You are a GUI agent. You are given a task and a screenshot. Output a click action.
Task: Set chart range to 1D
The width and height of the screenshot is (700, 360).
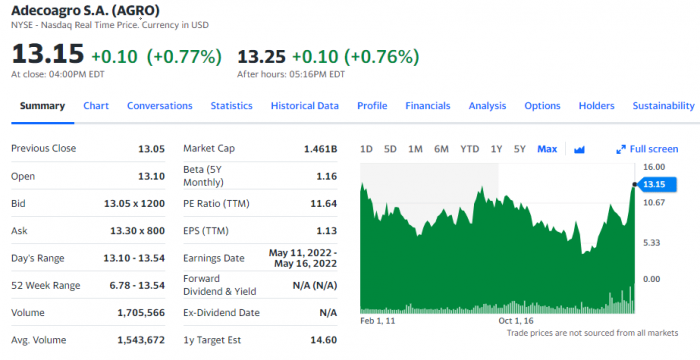click(x=366, y=149)
